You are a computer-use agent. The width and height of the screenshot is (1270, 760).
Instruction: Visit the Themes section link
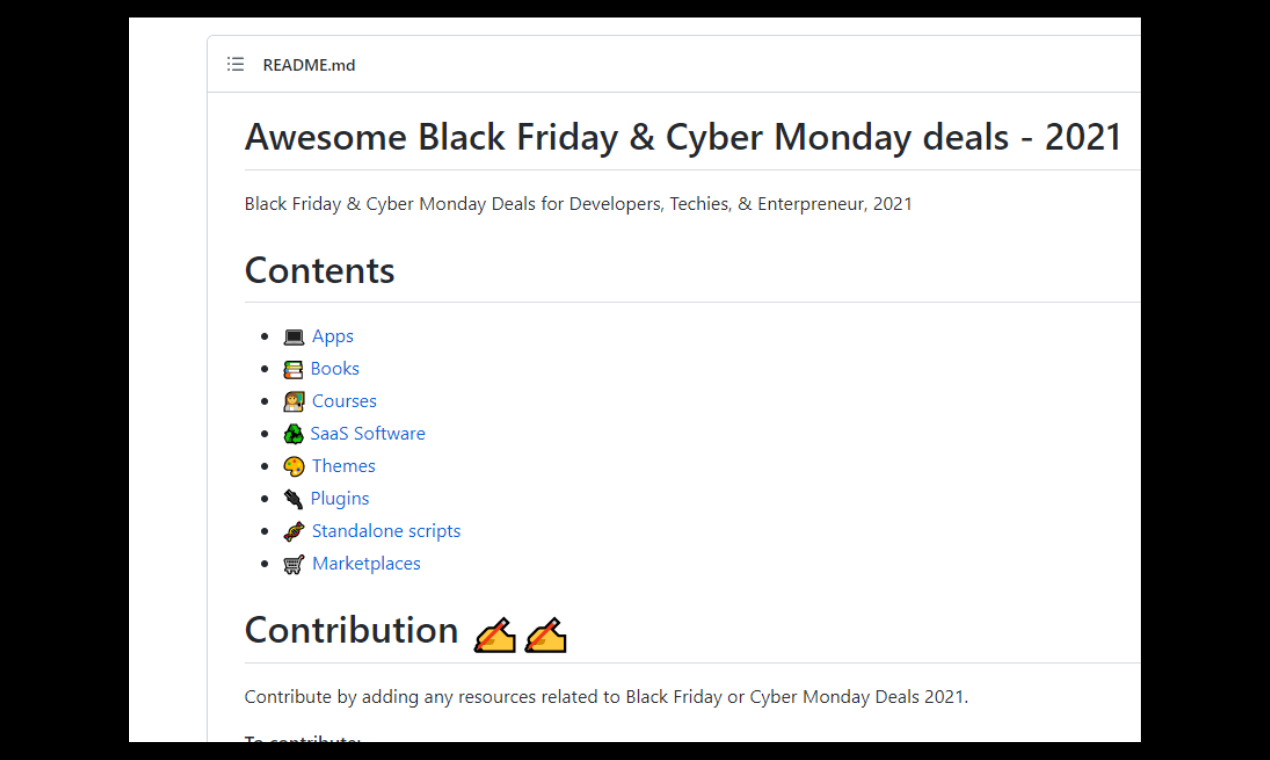[x=343, y=465]
